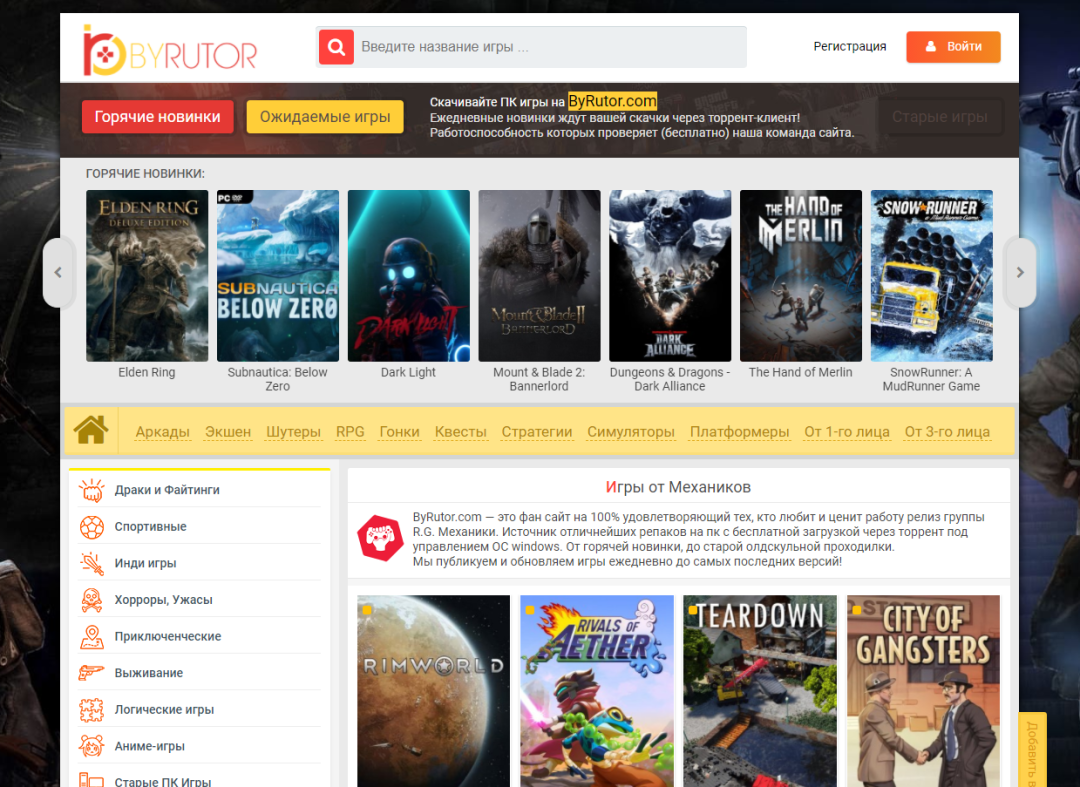
Task: Go to previous games in the carousel
Action: (x=59, y=273)
